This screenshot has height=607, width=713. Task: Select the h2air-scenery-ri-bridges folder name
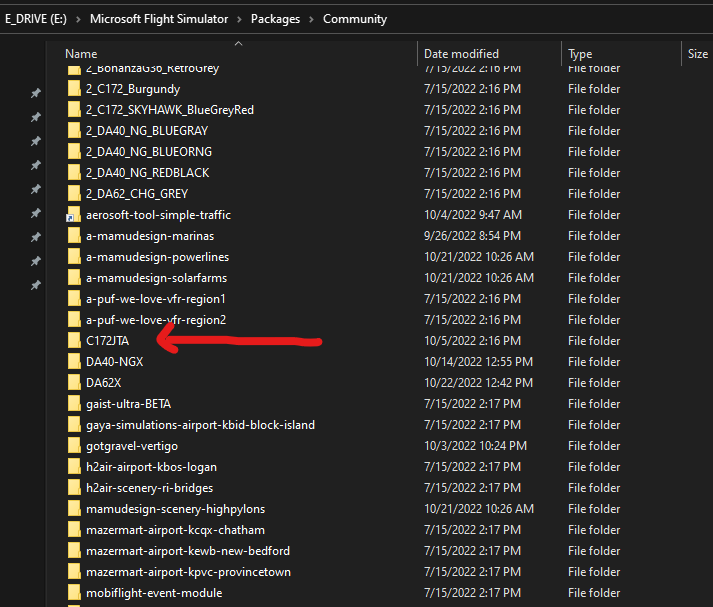150,488
